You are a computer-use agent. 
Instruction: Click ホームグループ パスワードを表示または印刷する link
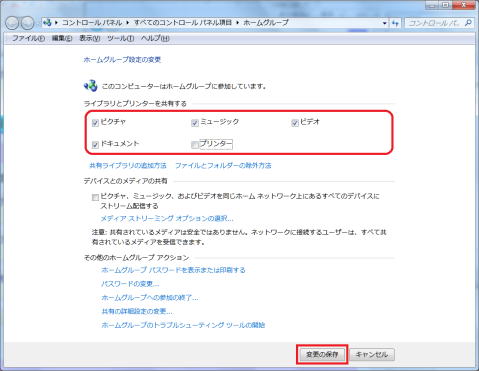click(173, 270)
